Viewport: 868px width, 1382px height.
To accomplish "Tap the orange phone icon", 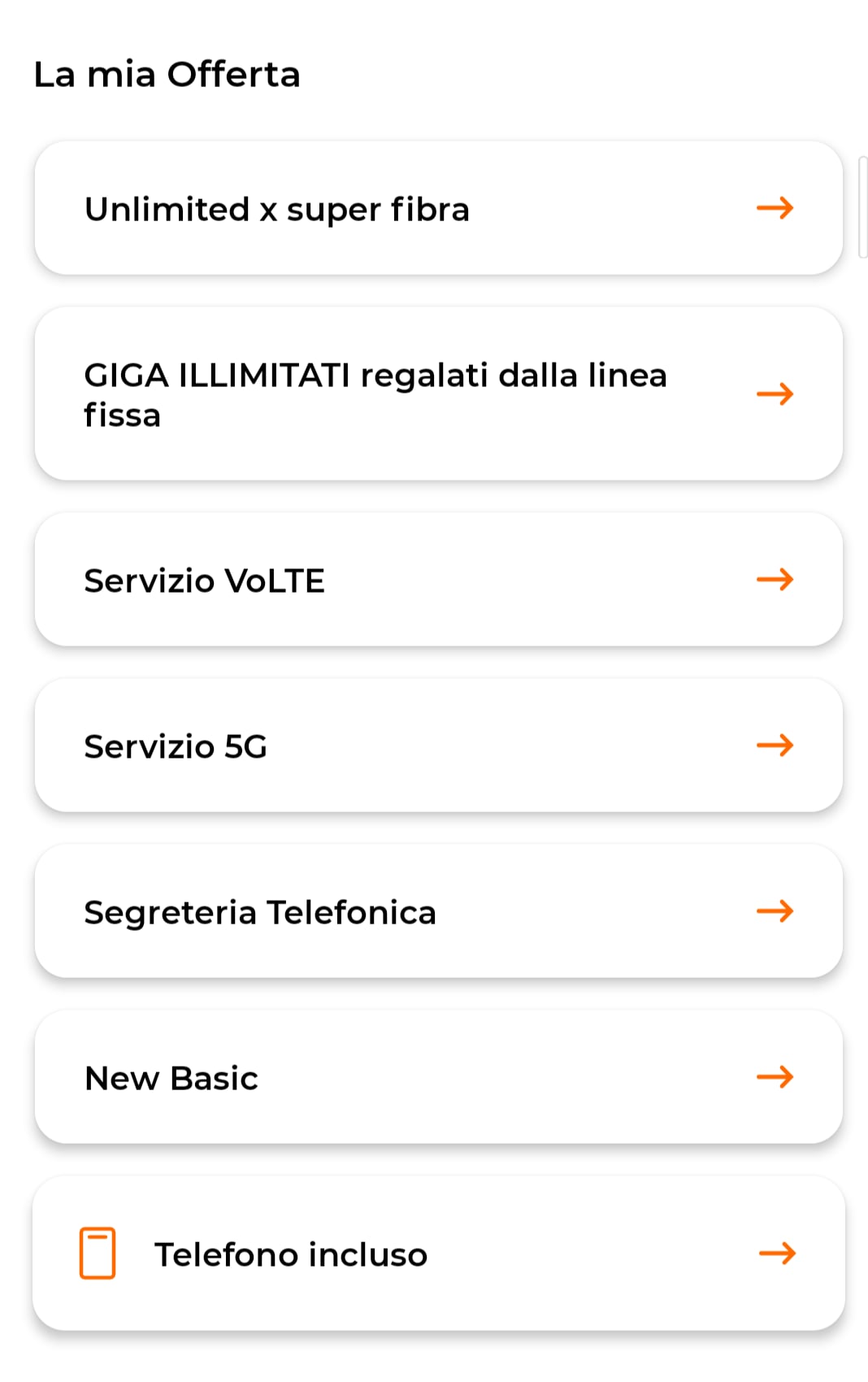I will tap(98, 1253).
